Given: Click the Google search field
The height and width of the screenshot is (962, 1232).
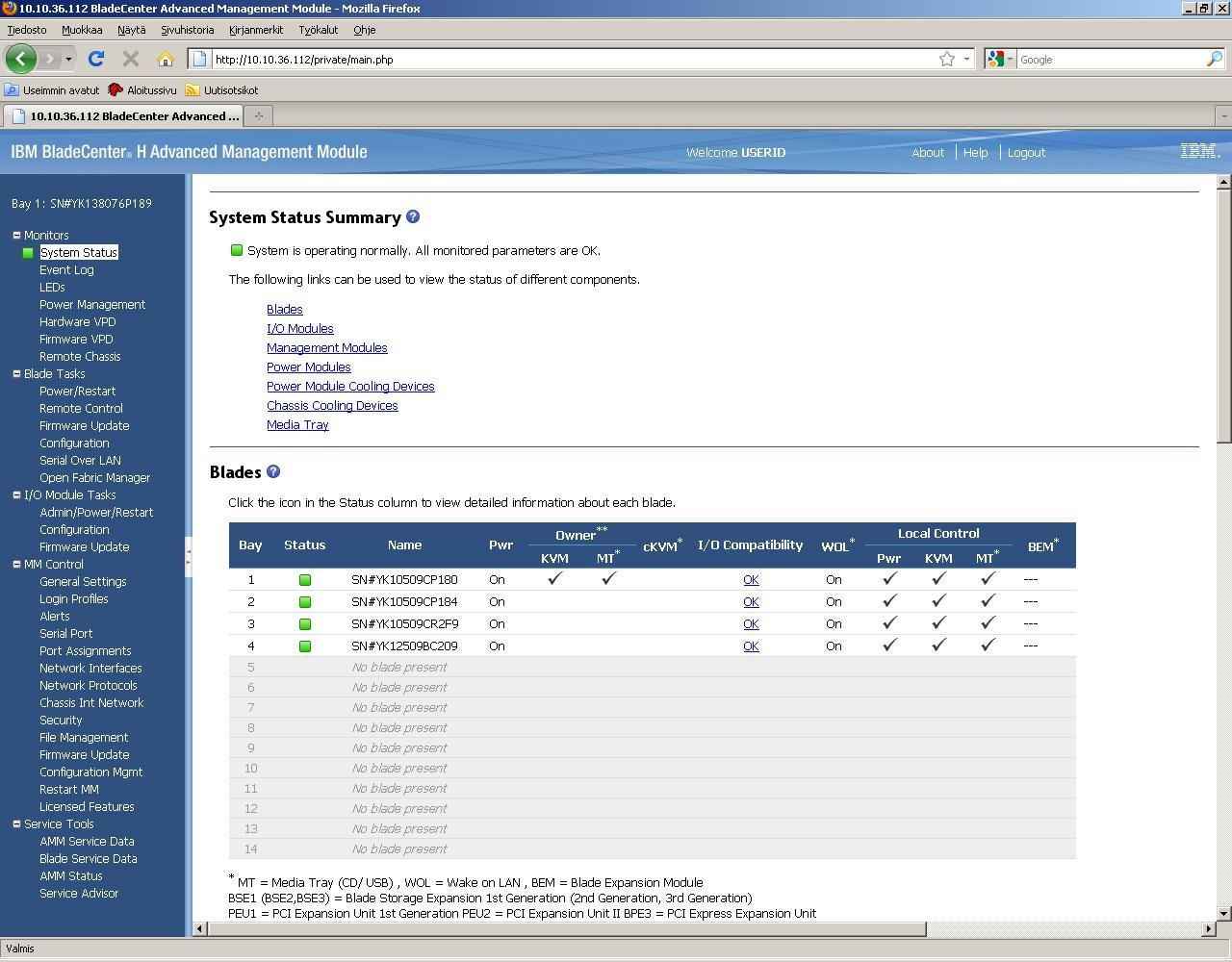Looking at the screenshot, I should (x=1110, y=59).
